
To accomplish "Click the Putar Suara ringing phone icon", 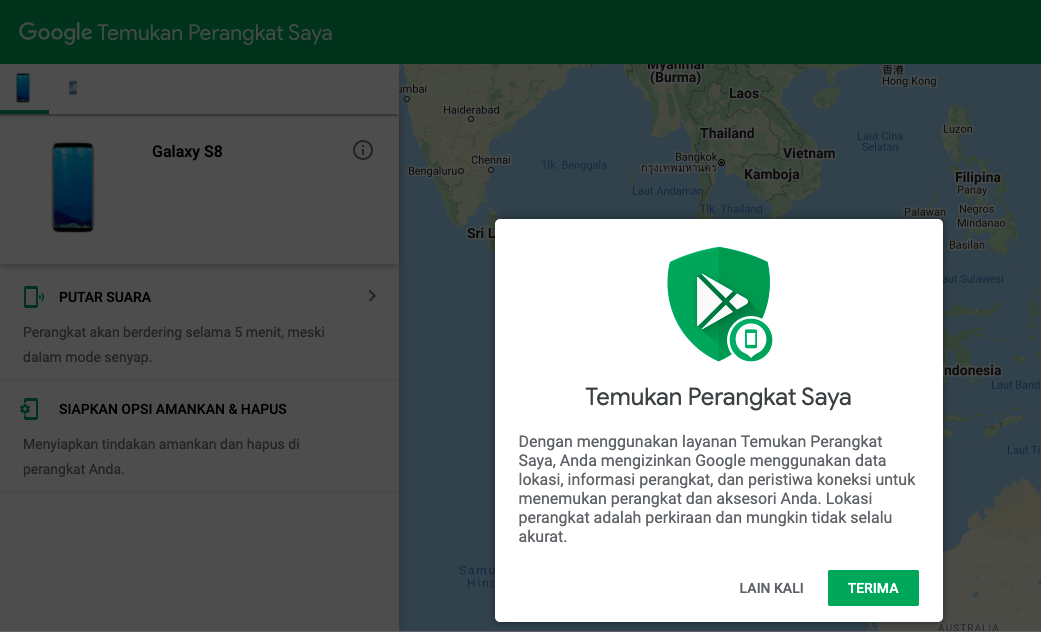I will click(x=33, y=297).
